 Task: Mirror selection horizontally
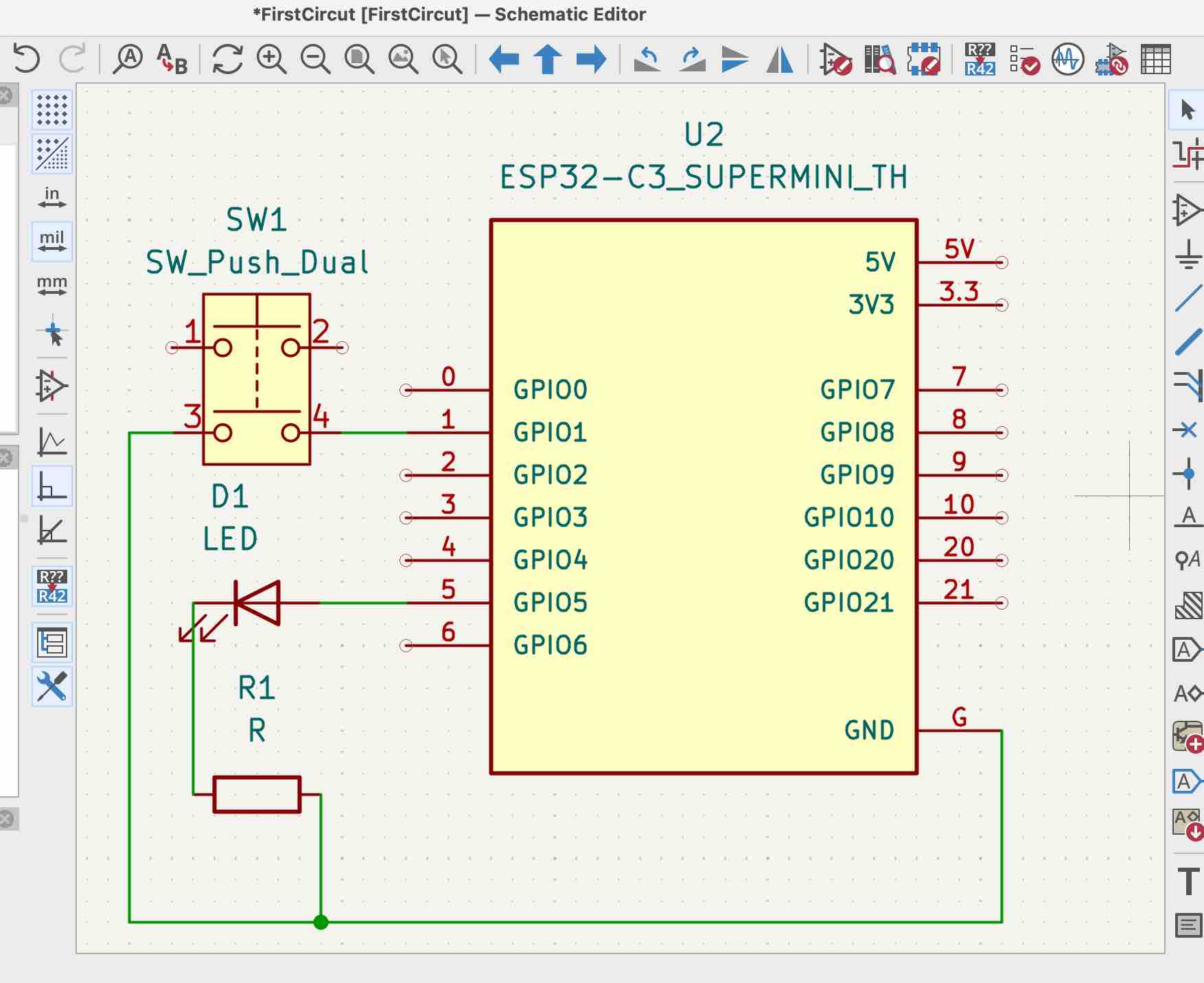779,58
